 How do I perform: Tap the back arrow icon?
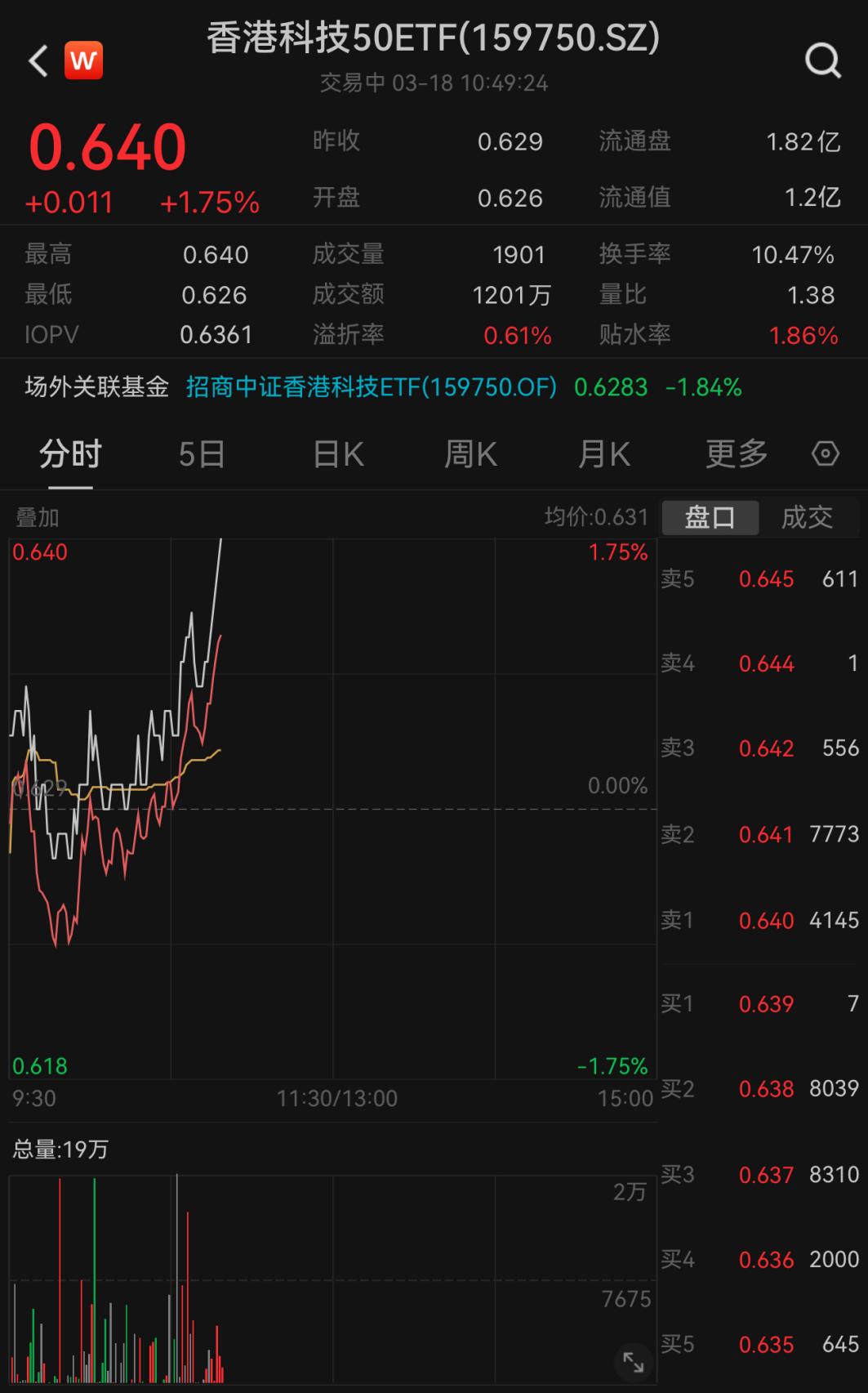tap(38, 61)
